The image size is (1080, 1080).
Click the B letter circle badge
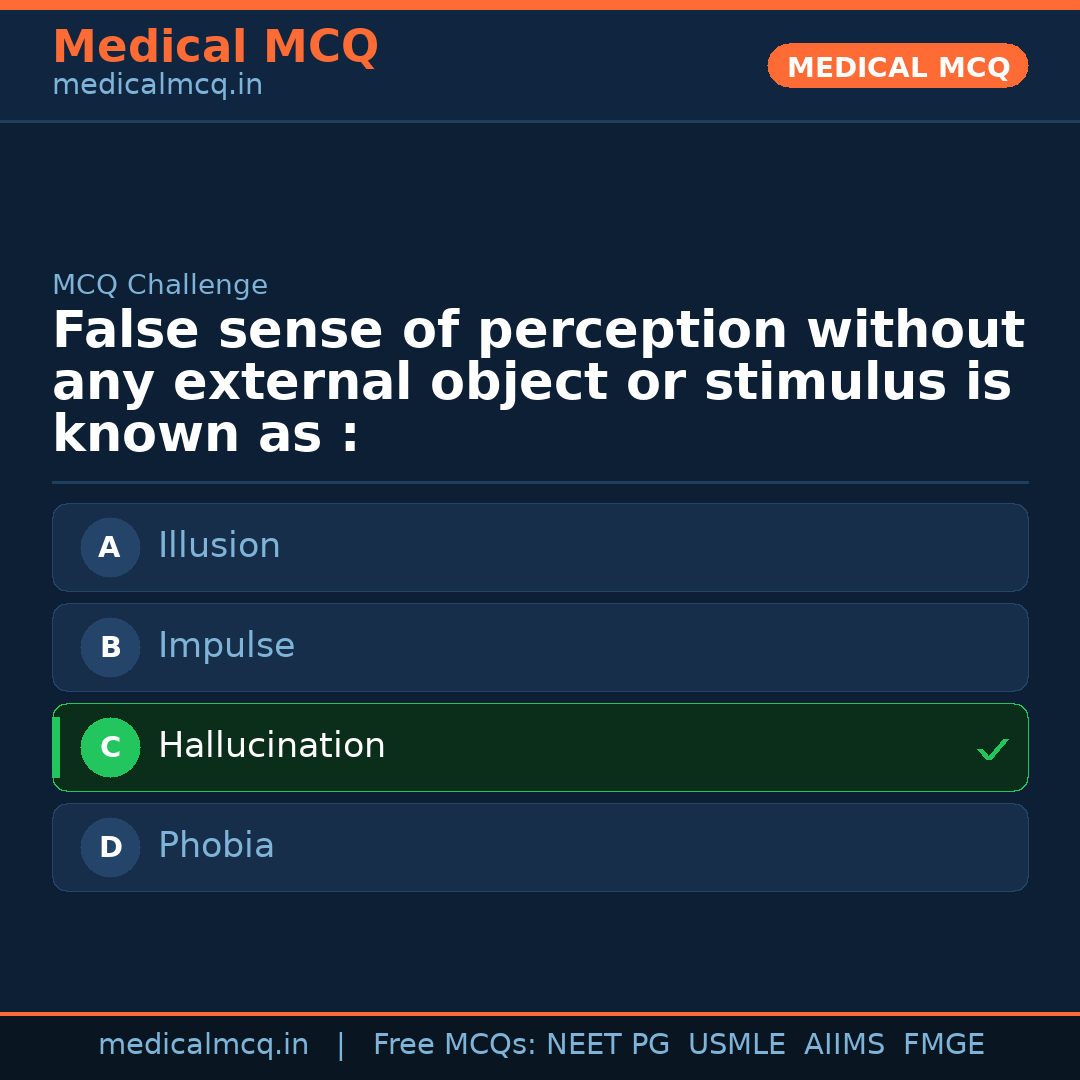pos(110,647)
